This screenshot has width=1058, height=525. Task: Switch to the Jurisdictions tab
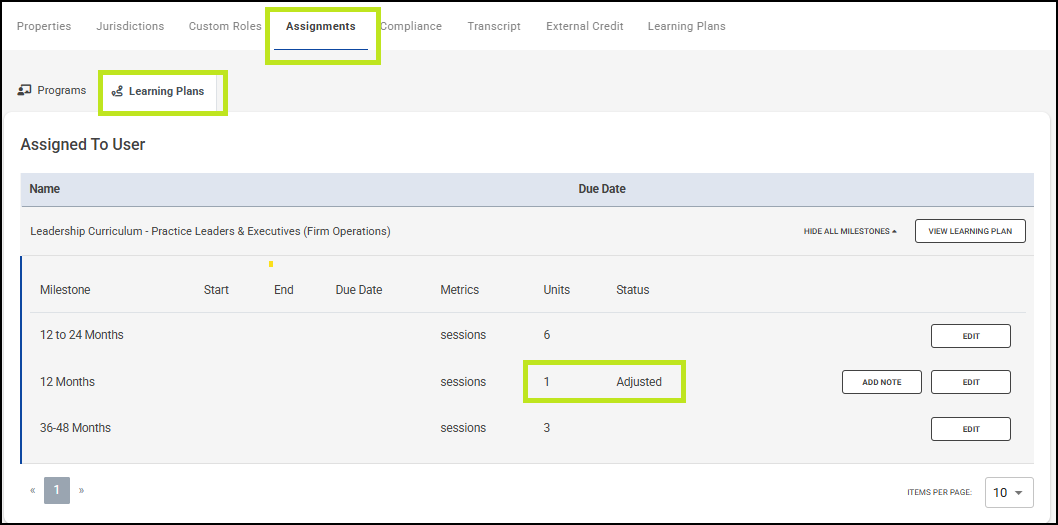tap(130, 26)
